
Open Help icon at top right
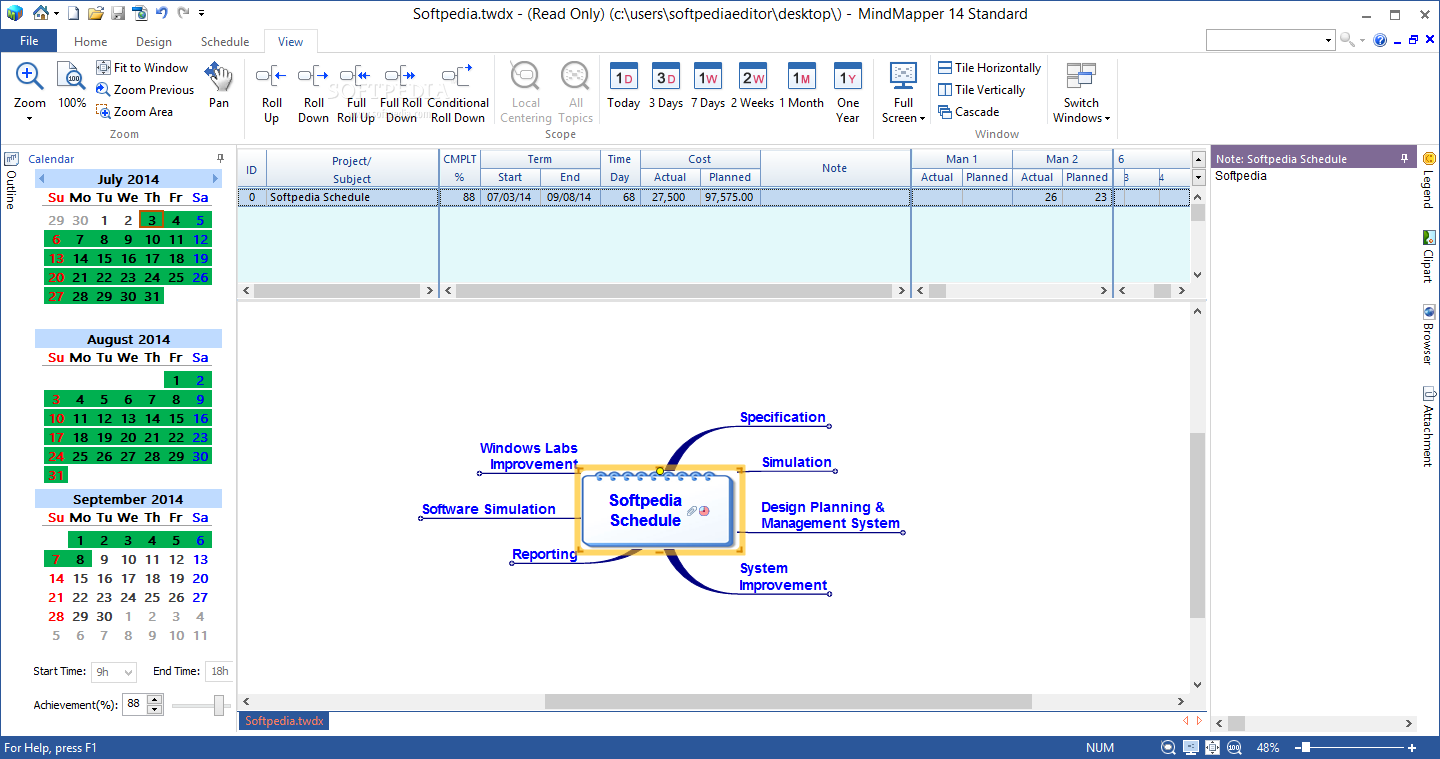(1380, 40)
